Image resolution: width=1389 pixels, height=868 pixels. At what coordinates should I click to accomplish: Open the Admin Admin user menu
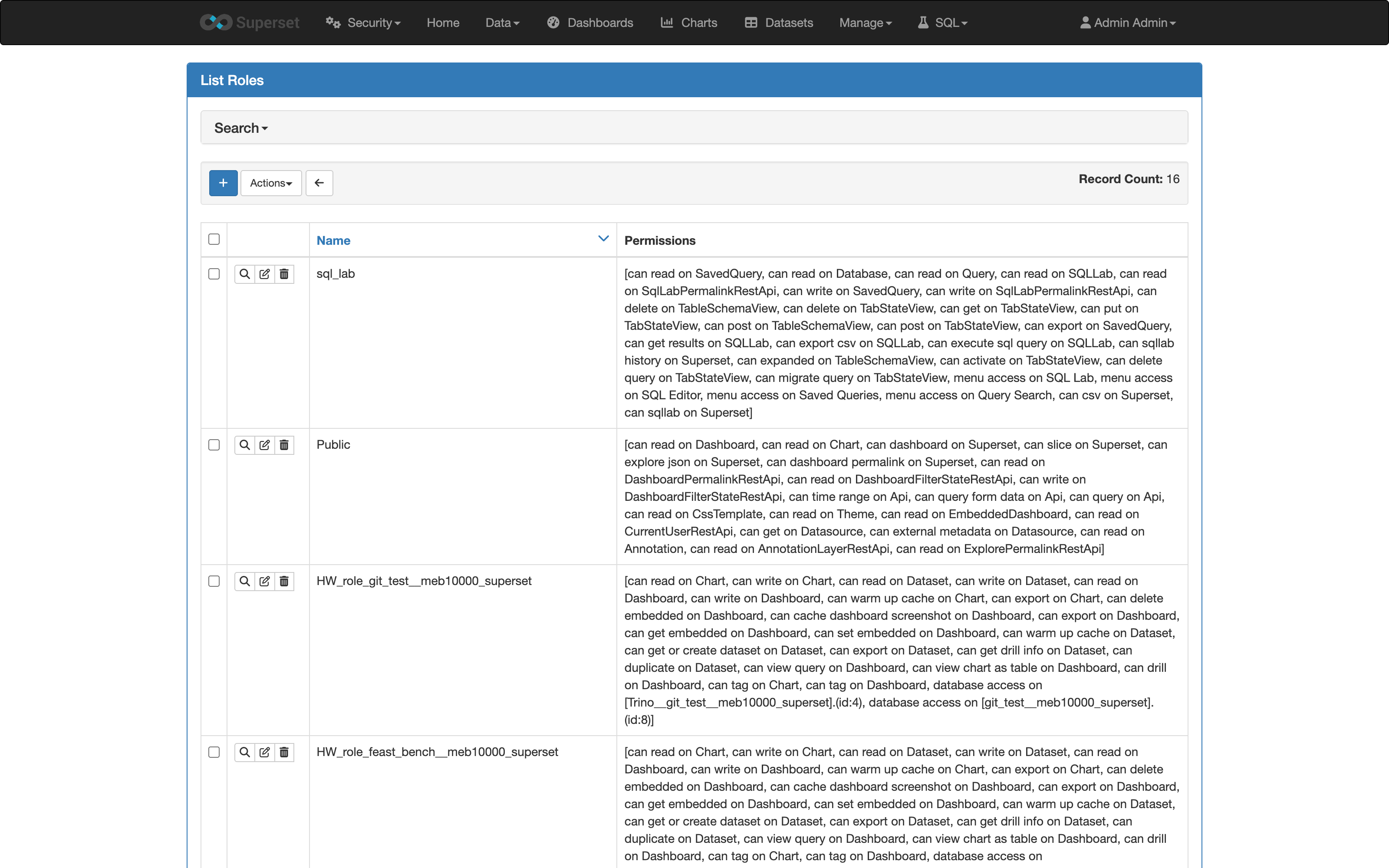pos(1128,23)
